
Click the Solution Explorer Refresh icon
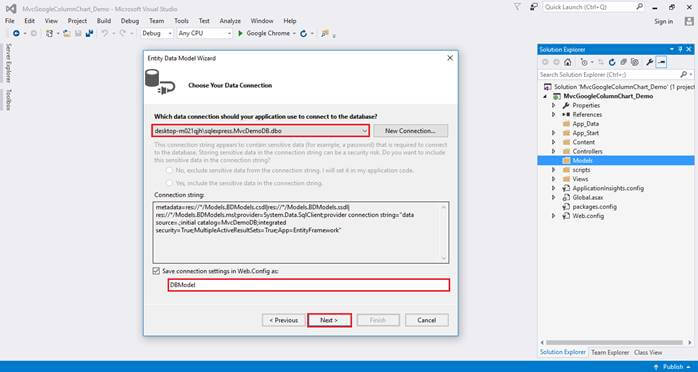pyautogui.click(x=612, y=63)
